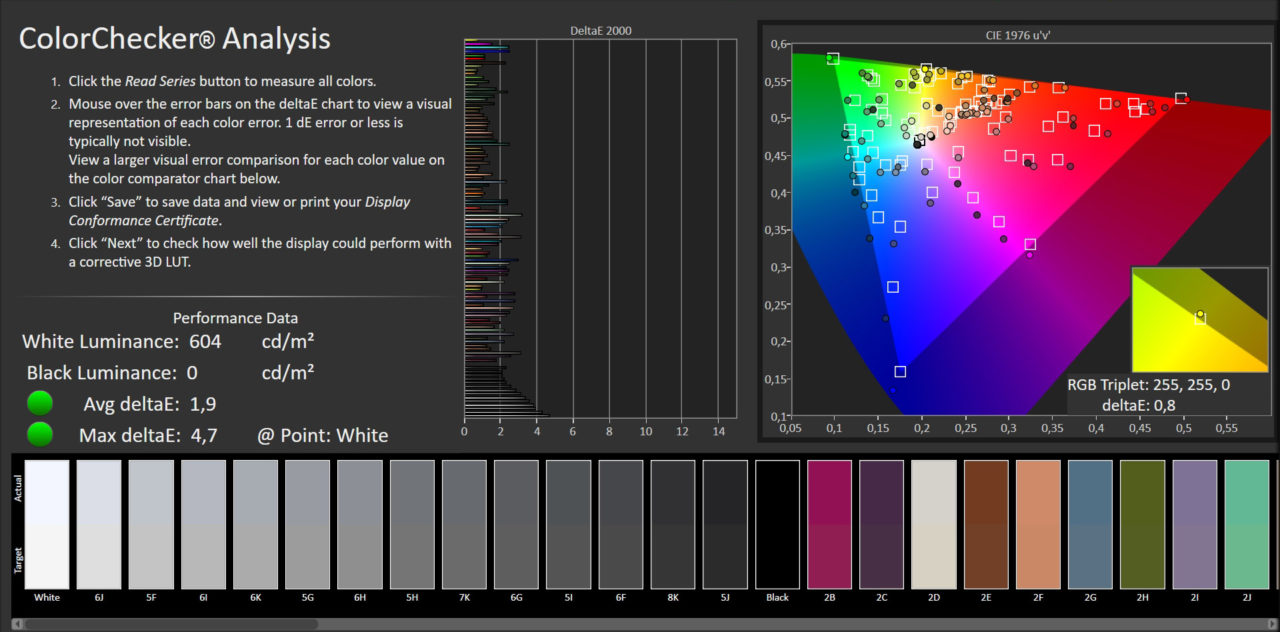Select the 2G steel blue swatch
Image resolution: width=1280 pixels, height=632 pixels.
point(1089,524)
